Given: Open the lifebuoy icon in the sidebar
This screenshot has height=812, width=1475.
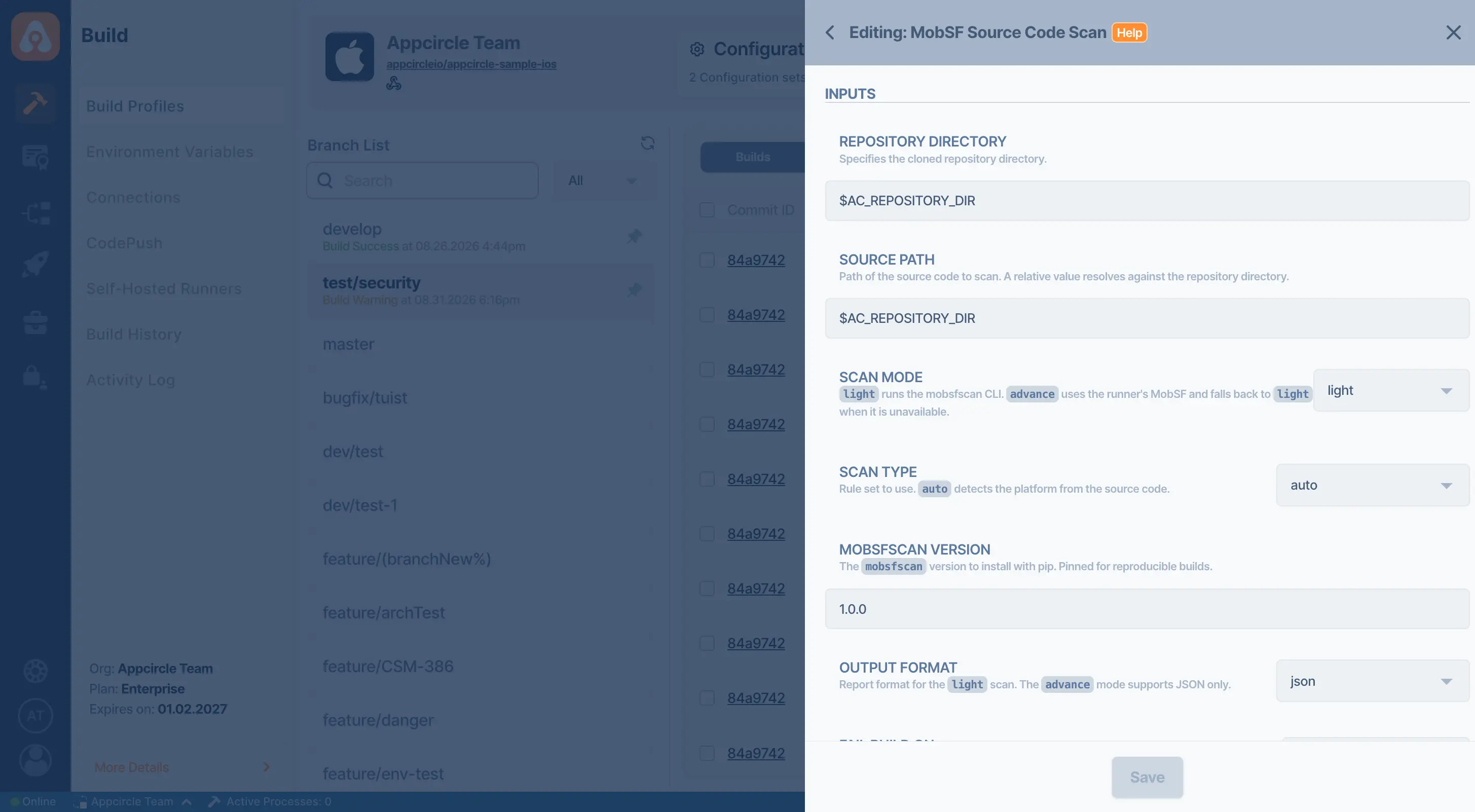Looking at the screenshot, I should tap(35, 671).
